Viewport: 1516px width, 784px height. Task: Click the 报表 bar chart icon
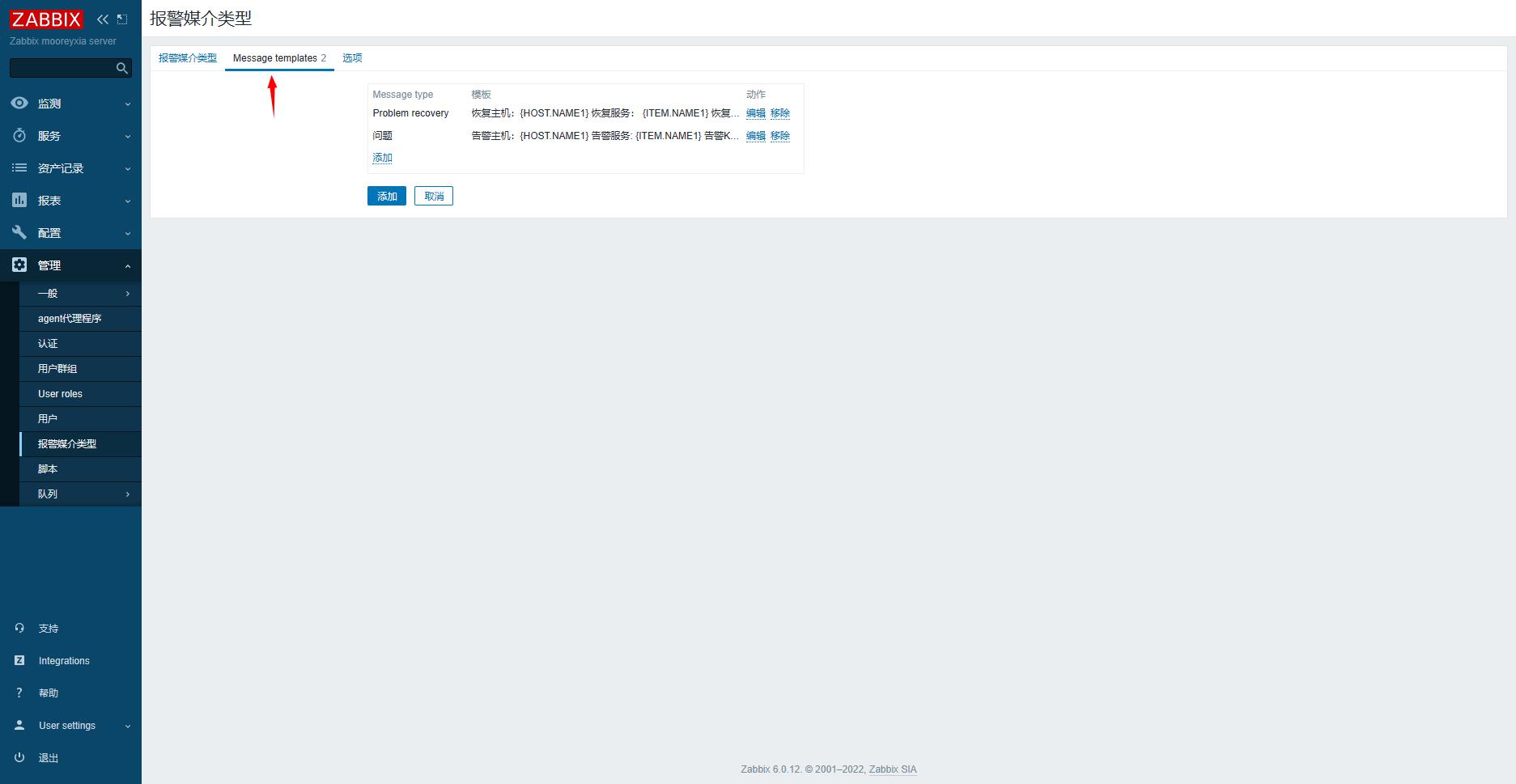[19, 201]
